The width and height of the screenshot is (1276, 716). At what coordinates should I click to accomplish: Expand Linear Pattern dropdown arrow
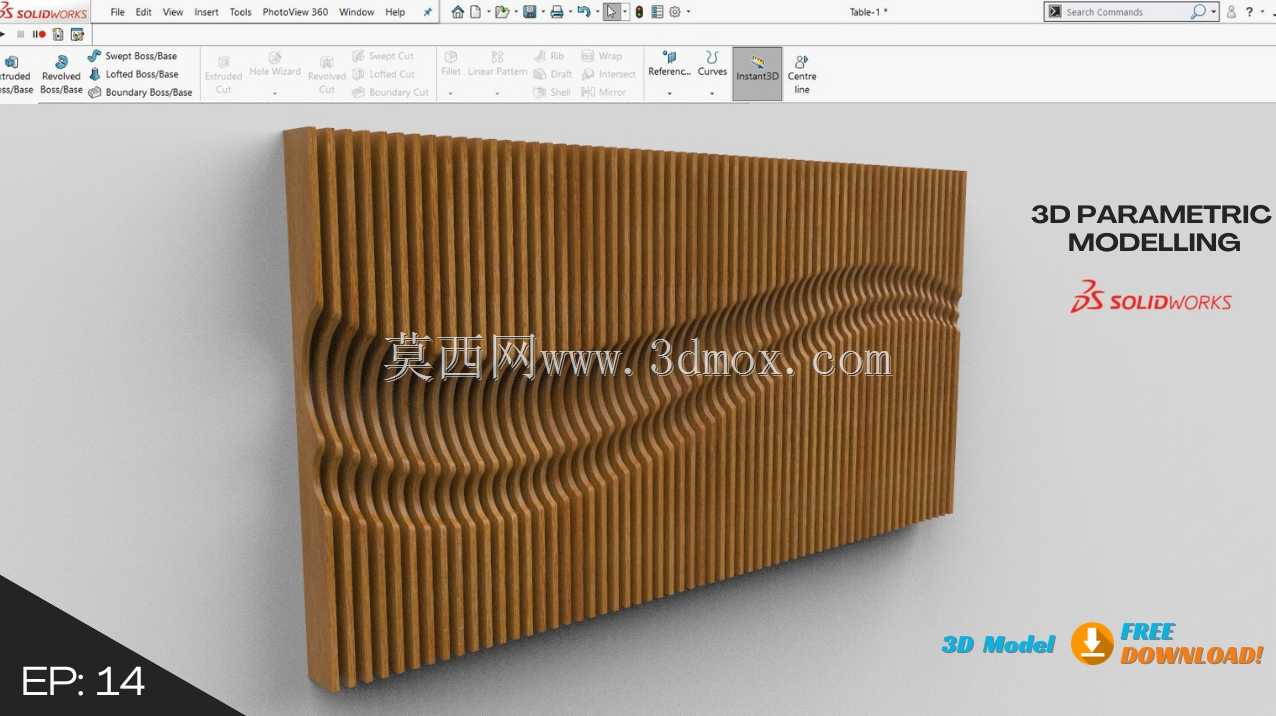[x=497, y=94]
